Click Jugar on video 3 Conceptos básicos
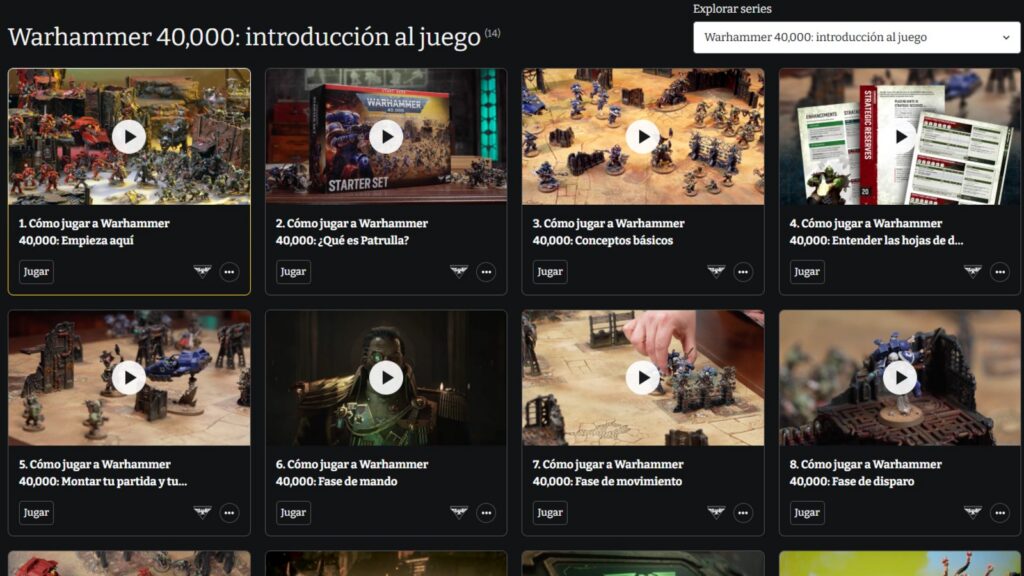 [550, 272]
